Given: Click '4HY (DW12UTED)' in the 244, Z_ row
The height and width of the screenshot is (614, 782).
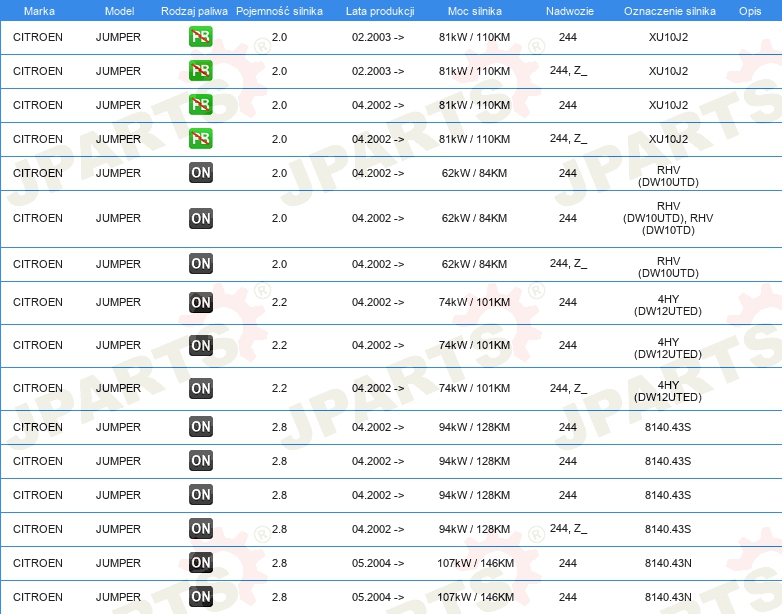Looking at the screenshot, I should (x=668, y=391).
